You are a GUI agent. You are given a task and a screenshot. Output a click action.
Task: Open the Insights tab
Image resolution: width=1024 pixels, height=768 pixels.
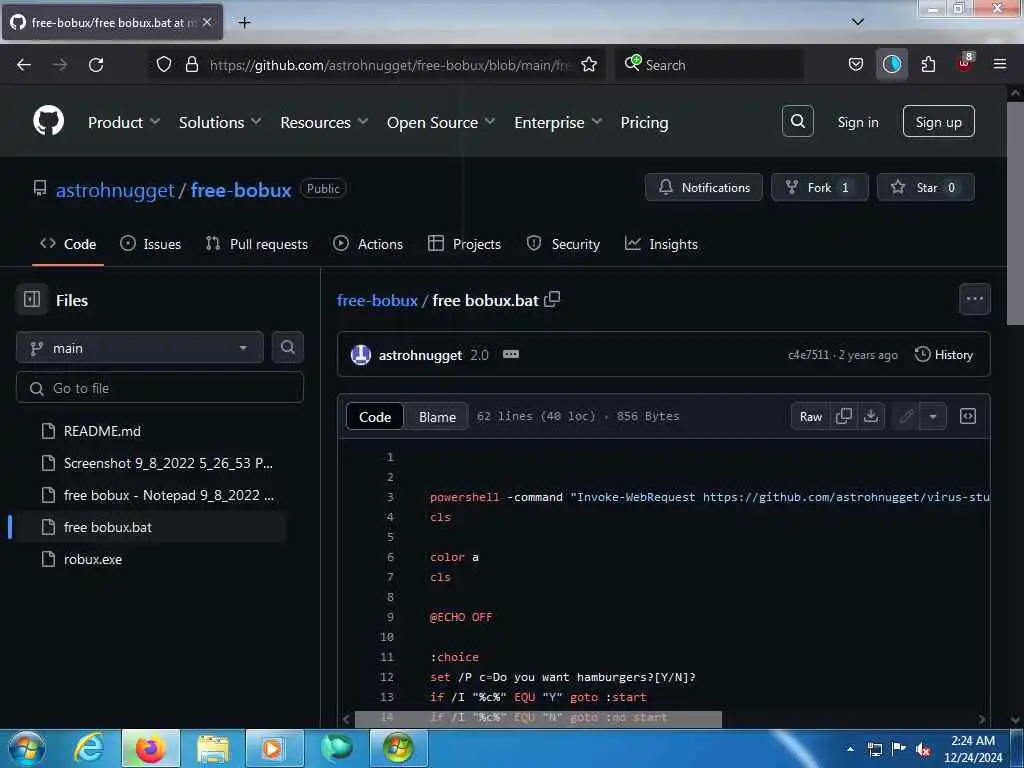click(661, 244)
